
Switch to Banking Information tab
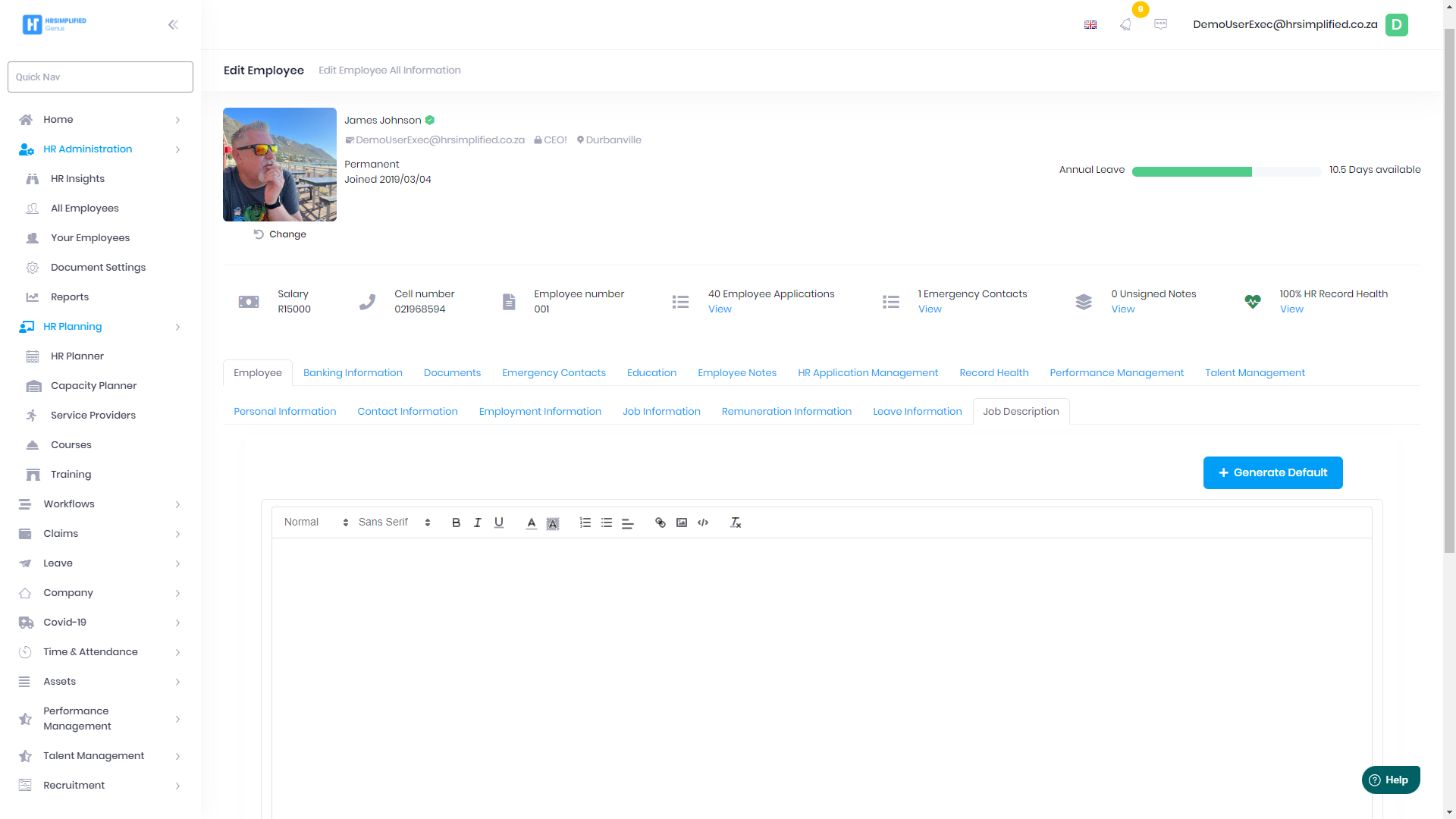[353, 373]
